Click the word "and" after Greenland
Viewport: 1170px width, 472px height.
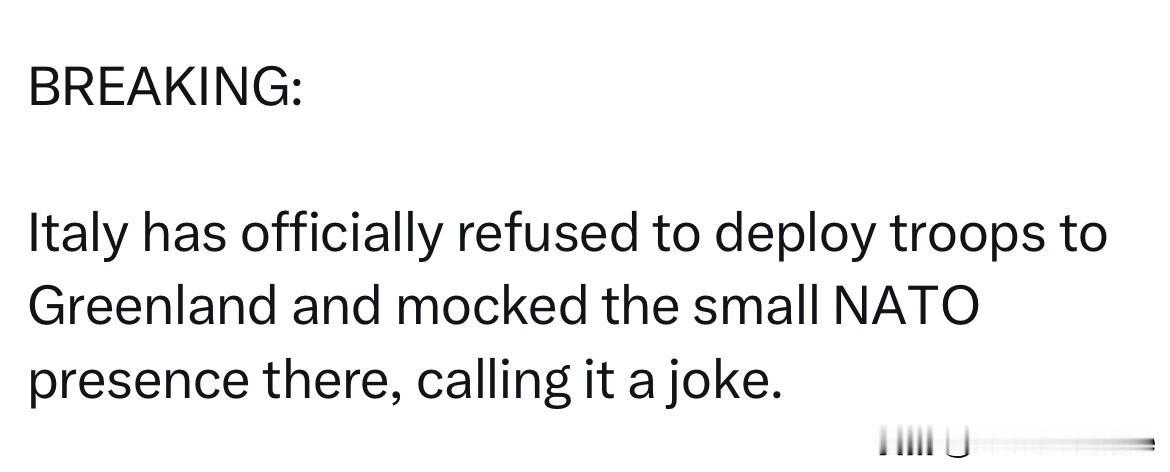pos(337,307)
